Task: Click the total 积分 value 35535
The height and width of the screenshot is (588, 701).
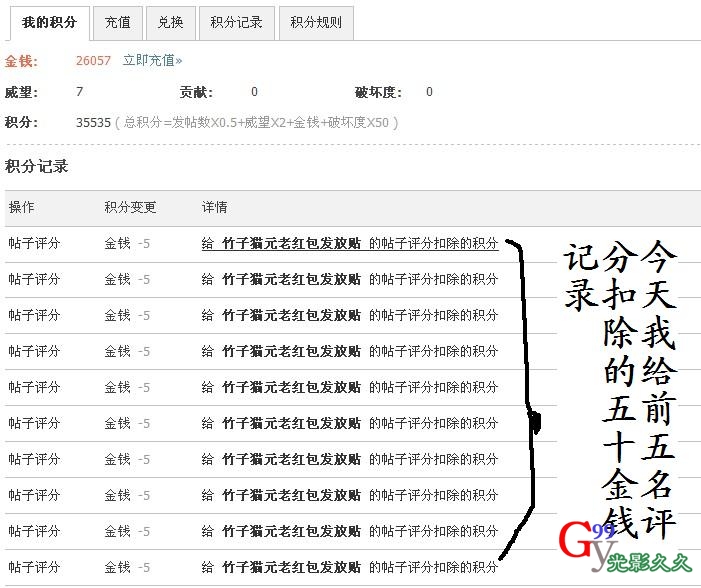Action: point(93,123)
